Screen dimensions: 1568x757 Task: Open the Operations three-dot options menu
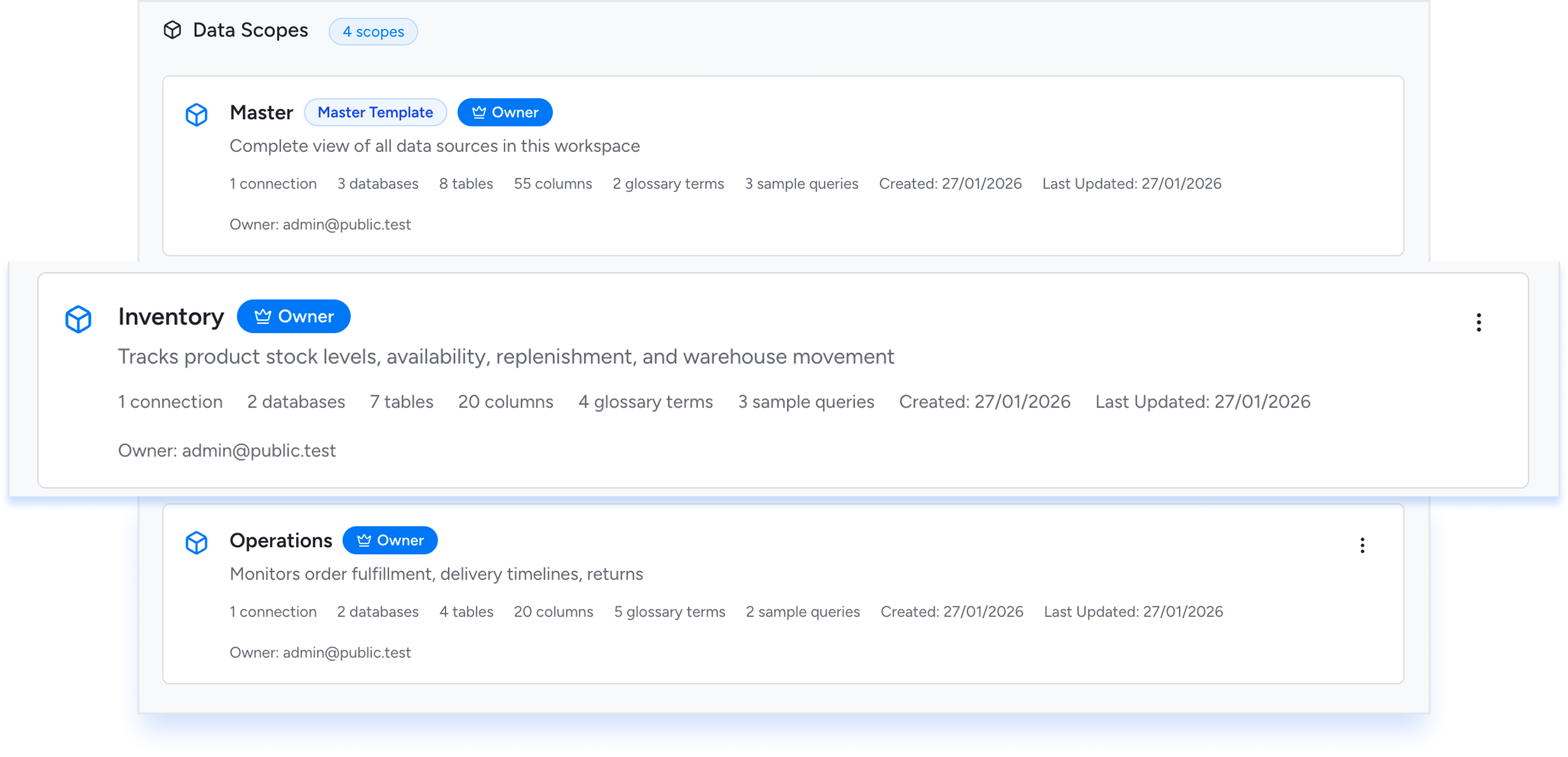coord(1362,545)
